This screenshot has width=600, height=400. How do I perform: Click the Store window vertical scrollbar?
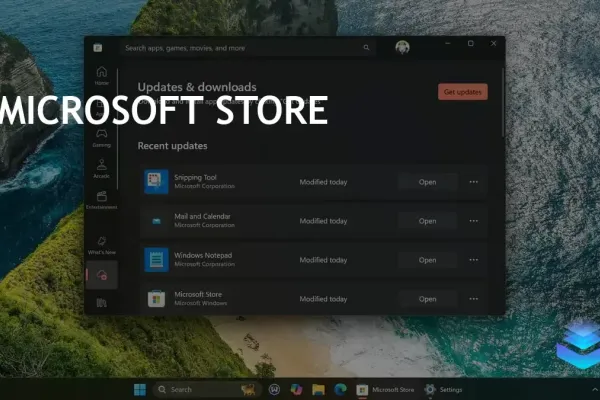[503, 103]
